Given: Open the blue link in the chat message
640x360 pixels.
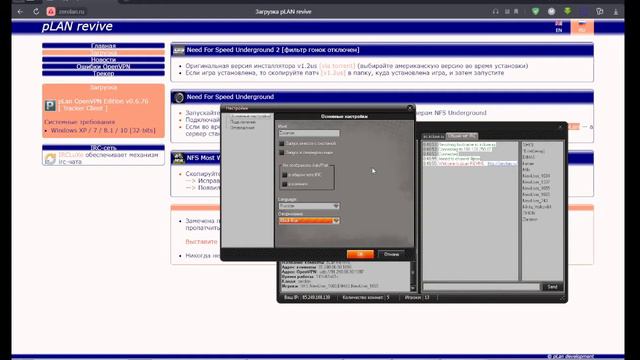Looking at the screenshot, I should click(502, 164).
